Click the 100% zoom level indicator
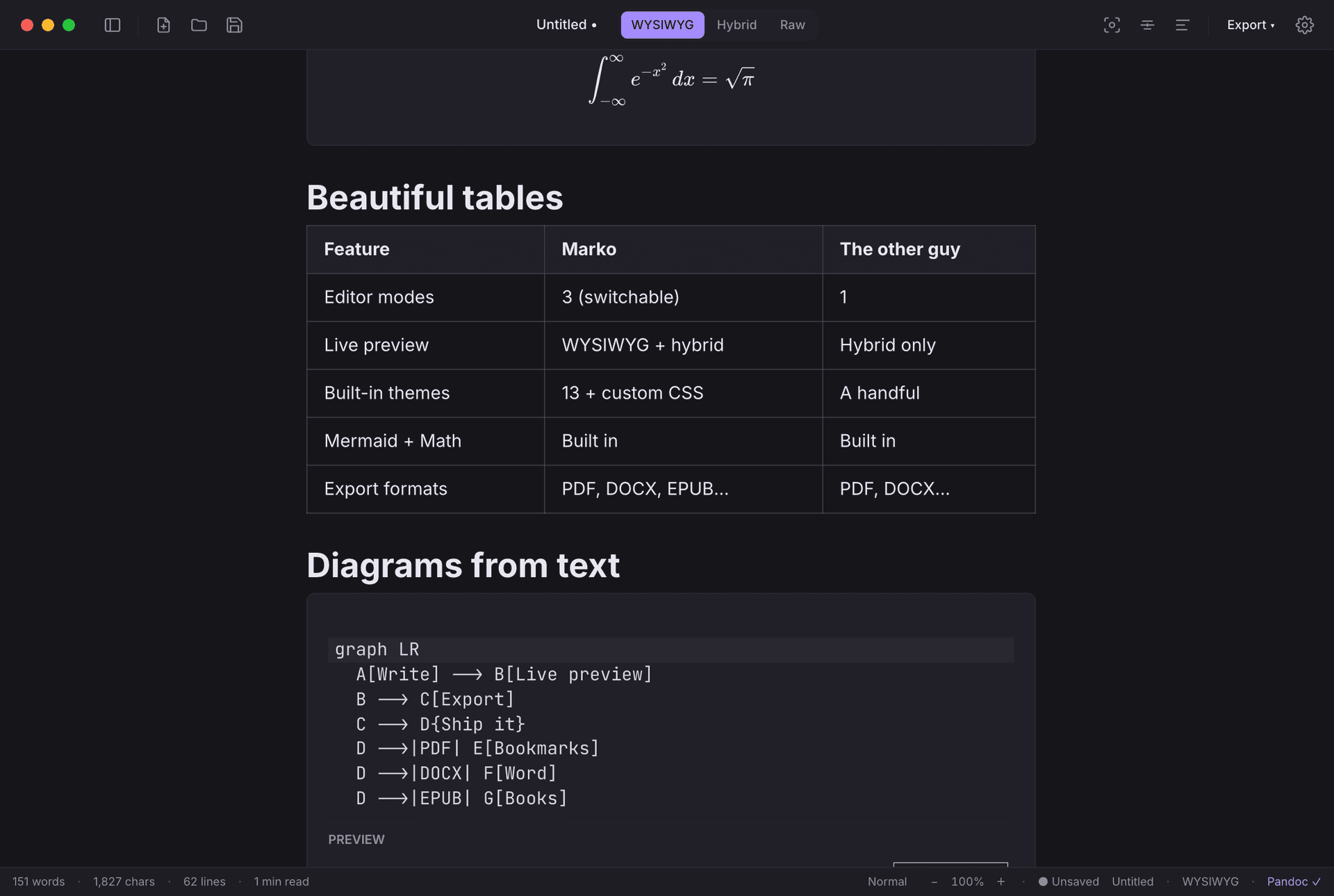The image size is (1334, 896). 967,881
